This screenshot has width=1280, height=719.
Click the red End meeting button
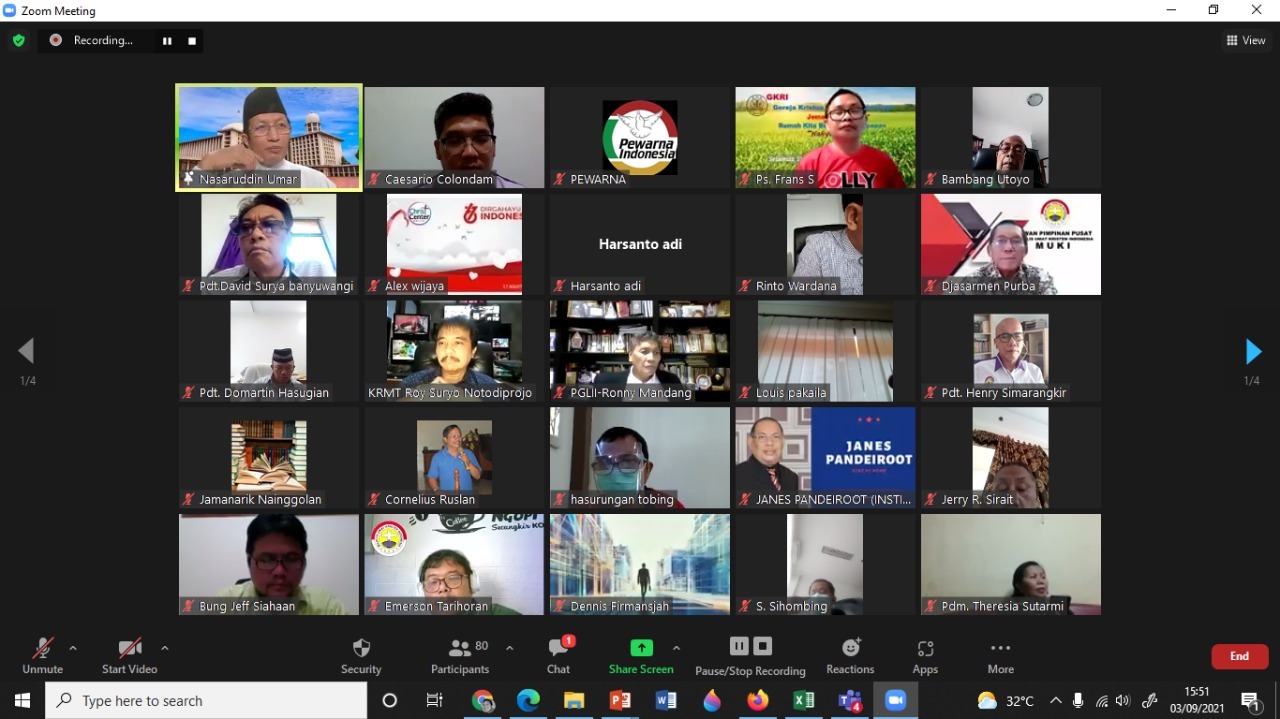point(1239,656)
